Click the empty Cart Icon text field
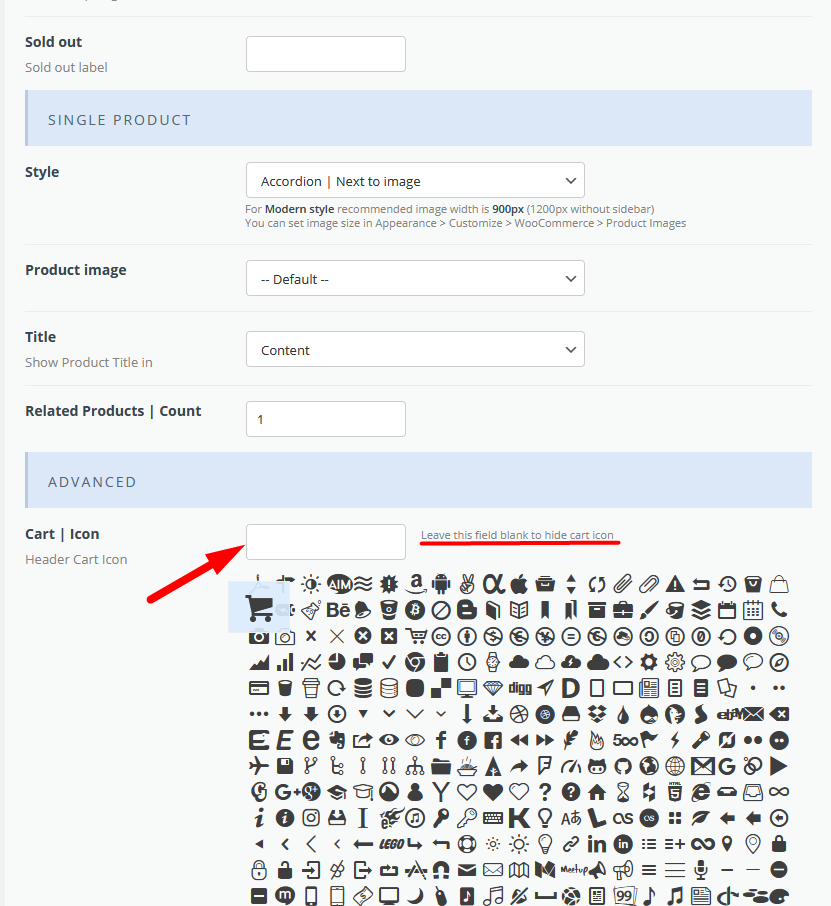Viewport: 831px width, 906px height. [x=326, y=542]
